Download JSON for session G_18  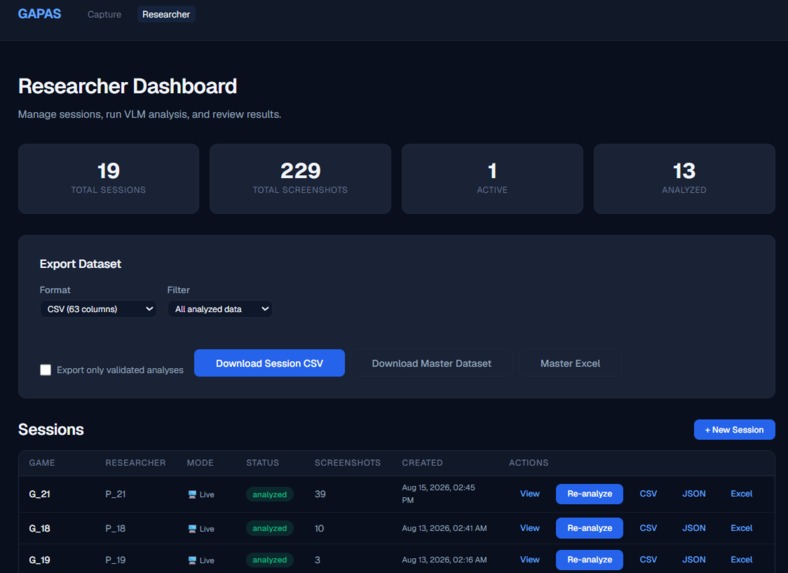coord(694,528)
